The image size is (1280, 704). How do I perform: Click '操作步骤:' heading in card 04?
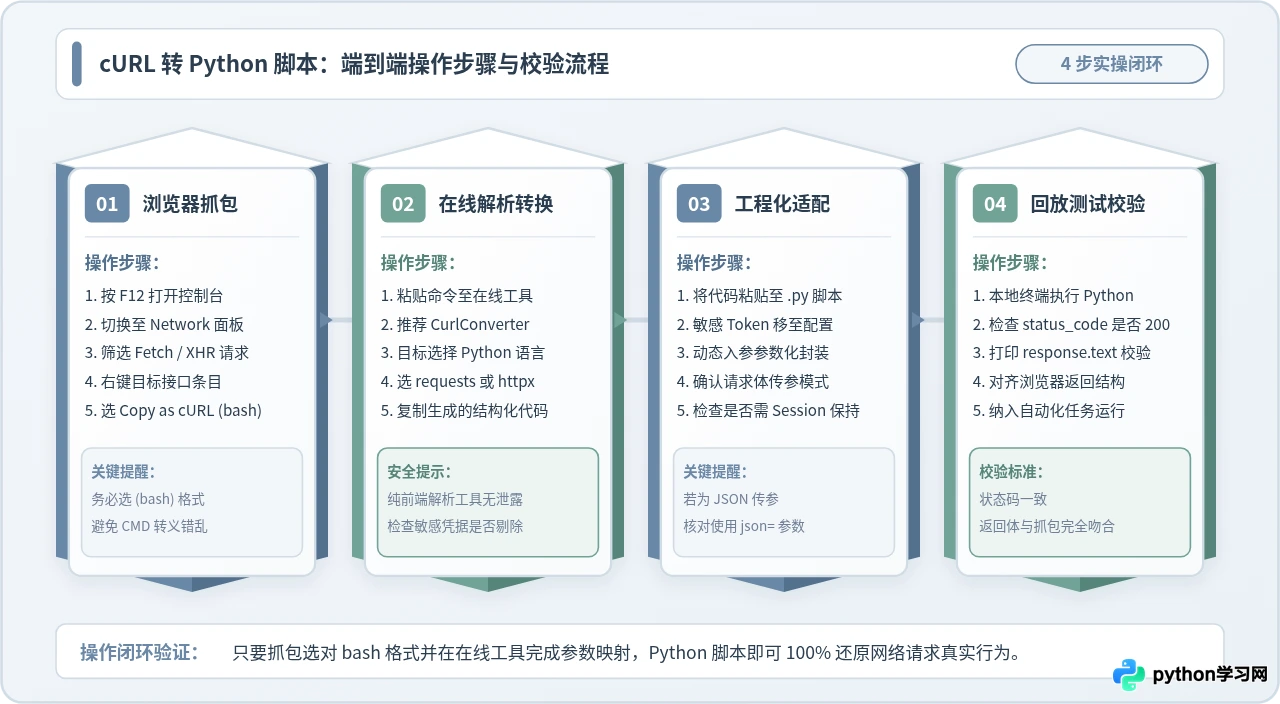tap(1010, 263)
